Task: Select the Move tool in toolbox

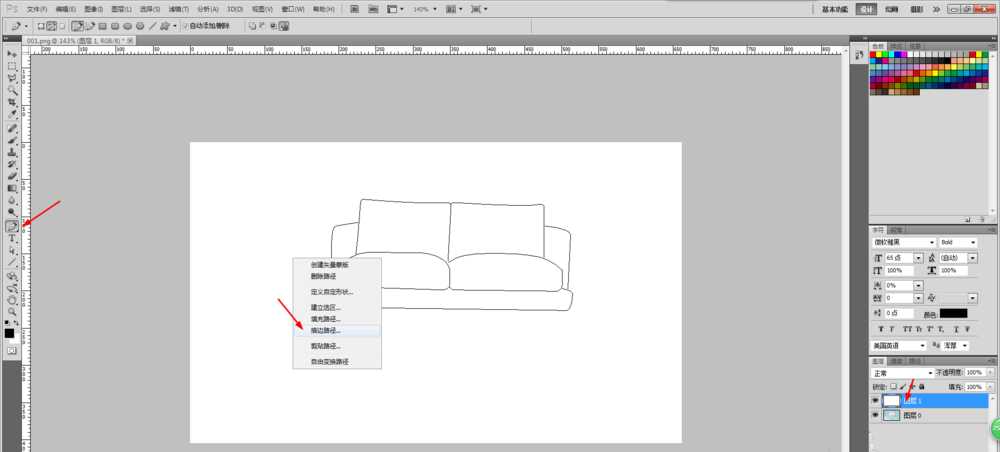Action: 12,53
